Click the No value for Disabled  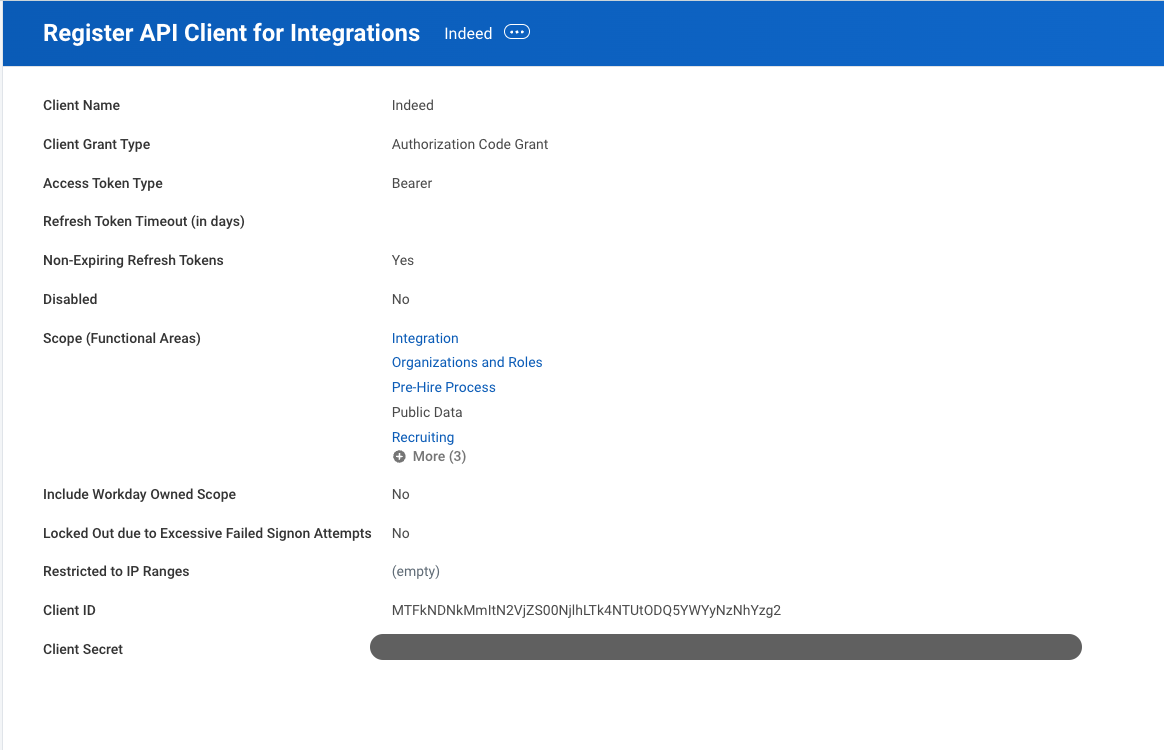400,299
